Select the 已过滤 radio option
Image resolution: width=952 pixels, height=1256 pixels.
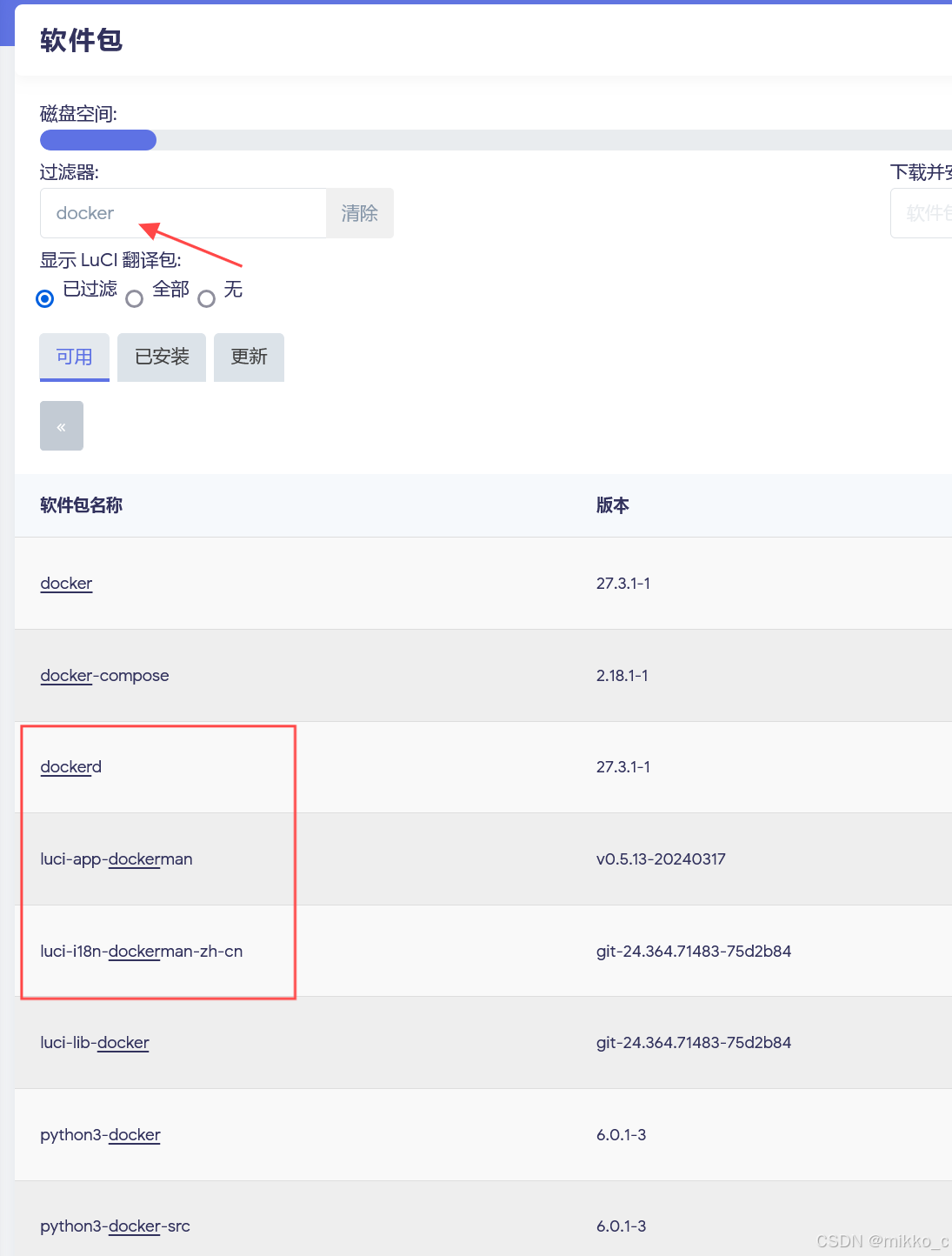[45, 299]
